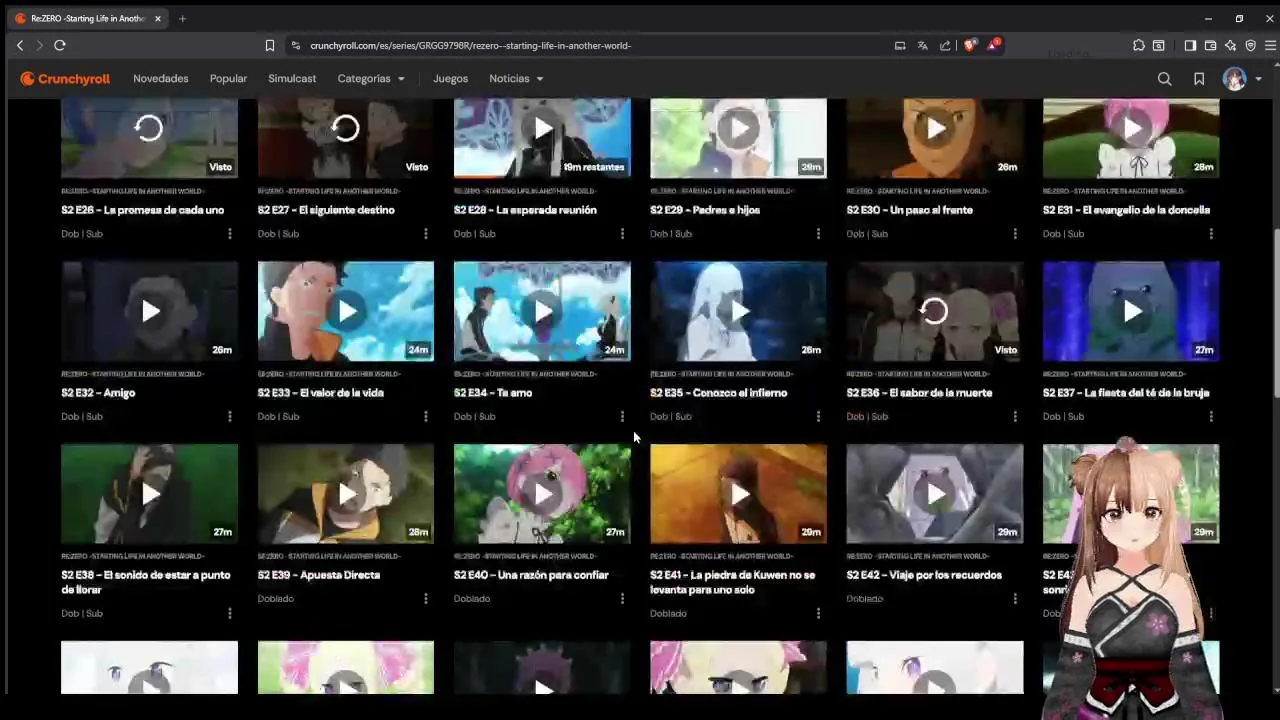Play S2 E41 thumbnail
The height and width of the screenshot is (720, 1280).
(x=738, y=494)
